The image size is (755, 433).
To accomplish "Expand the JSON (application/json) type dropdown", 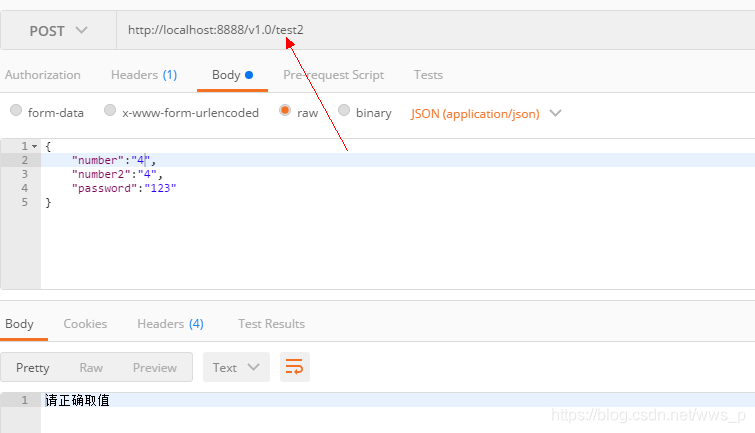I will point(486,114).
